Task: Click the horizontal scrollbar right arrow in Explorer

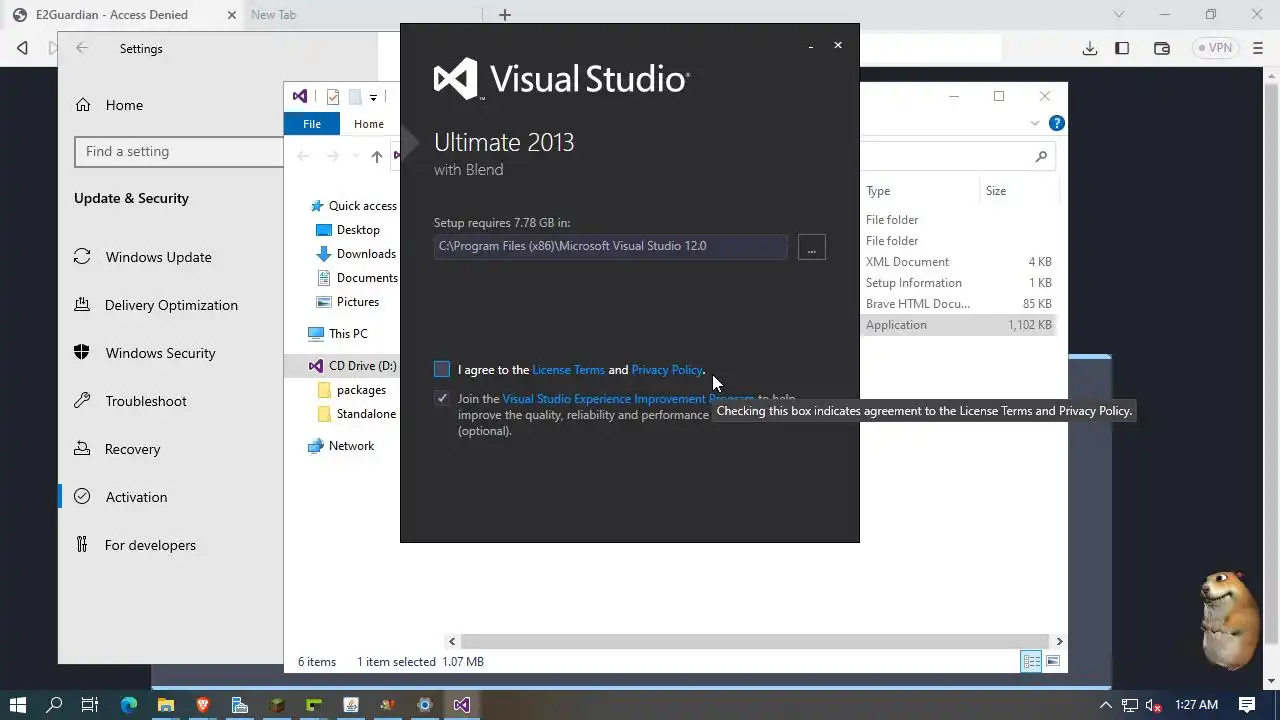Action: [1059, 641]
